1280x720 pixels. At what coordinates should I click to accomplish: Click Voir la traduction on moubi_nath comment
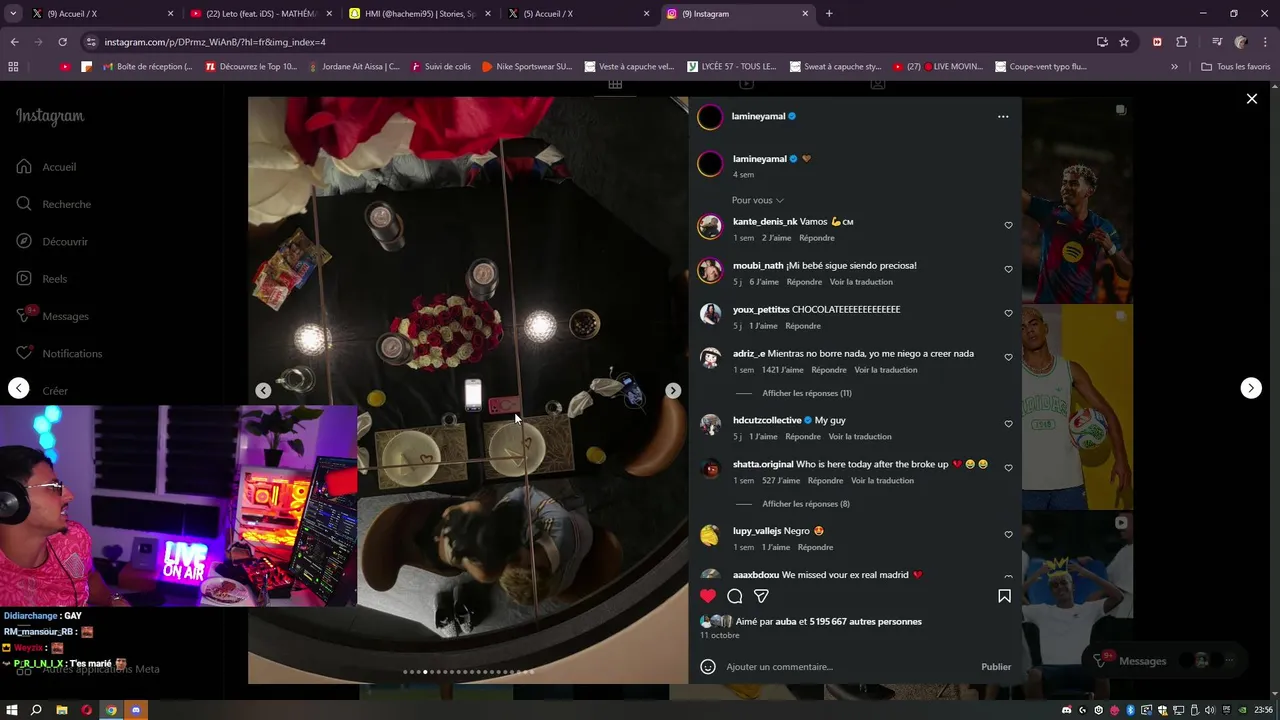pos(861,282)
